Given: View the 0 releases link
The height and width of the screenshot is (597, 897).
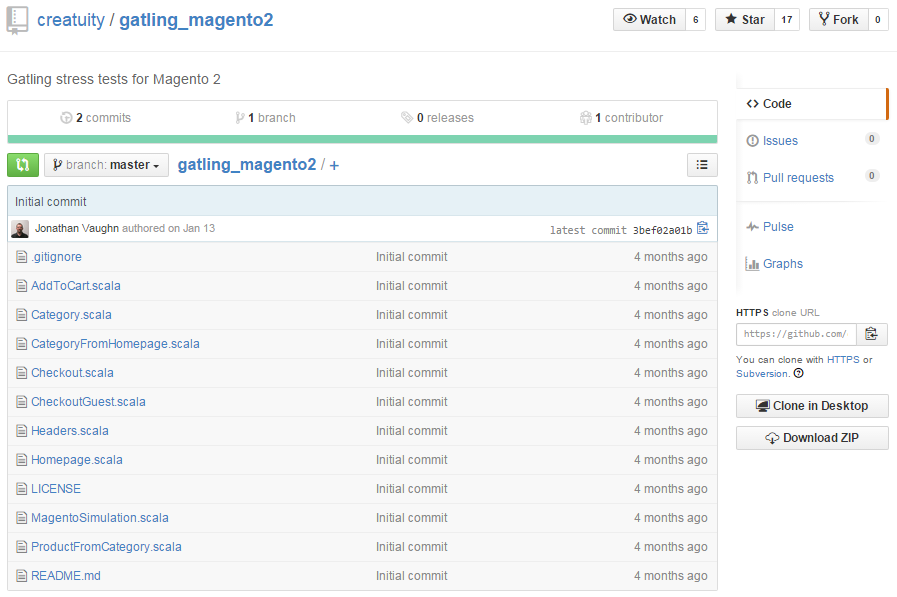Looking at the screenshot, I should coord(438,118).
